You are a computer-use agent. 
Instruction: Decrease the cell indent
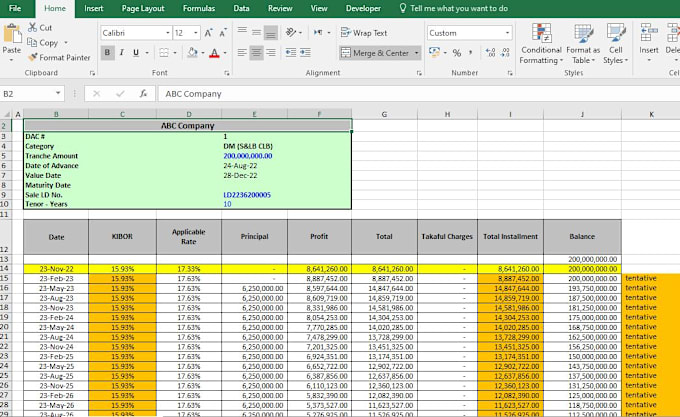point(291,53)
